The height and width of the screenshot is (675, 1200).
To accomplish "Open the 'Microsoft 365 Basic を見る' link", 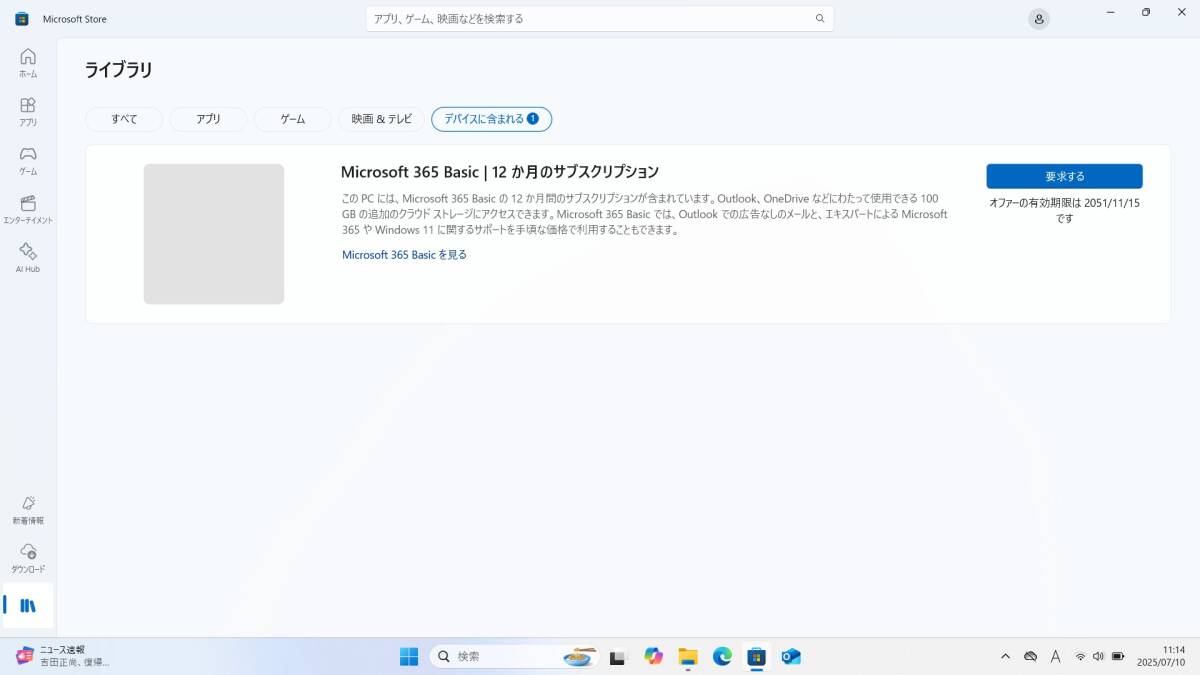I will [x=404, y=255].
